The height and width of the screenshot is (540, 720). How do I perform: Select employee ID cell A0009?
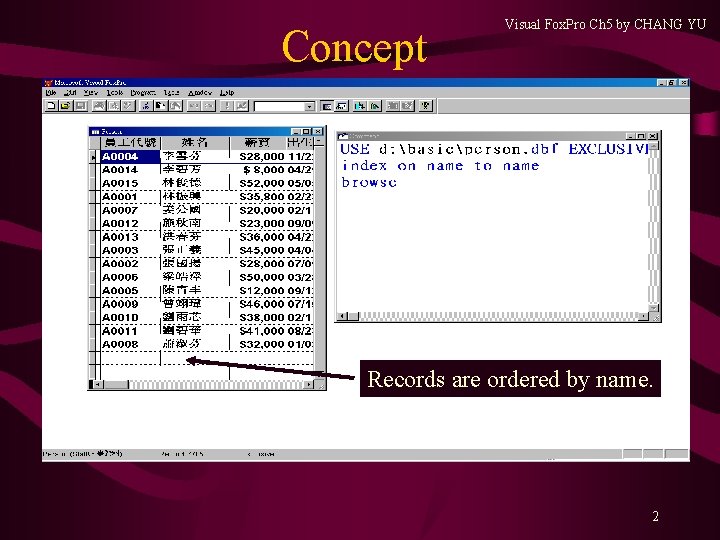130,304
